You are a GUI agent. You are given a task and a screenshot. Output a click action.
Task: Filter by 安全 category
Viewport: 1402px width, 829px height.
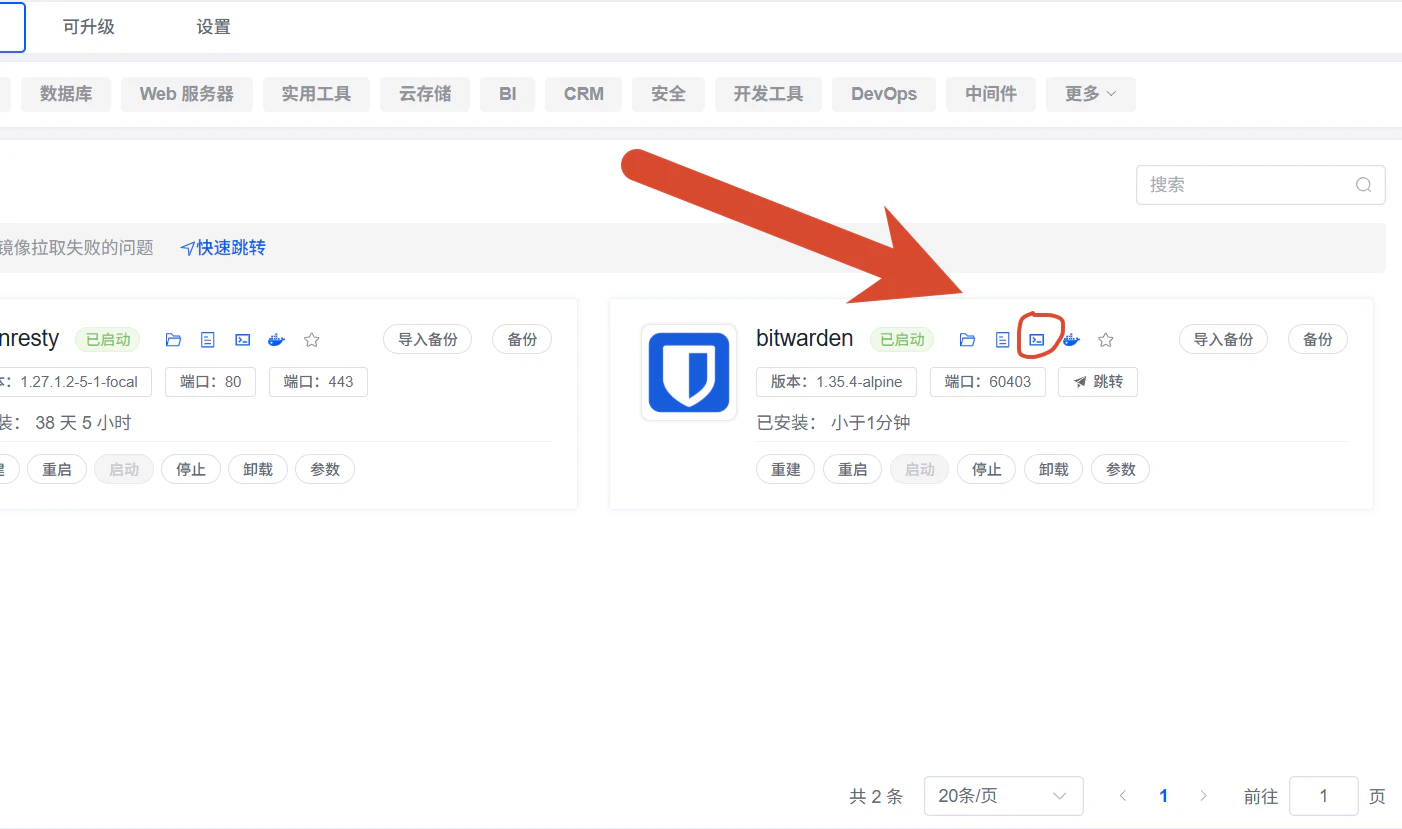coord(668,94)
